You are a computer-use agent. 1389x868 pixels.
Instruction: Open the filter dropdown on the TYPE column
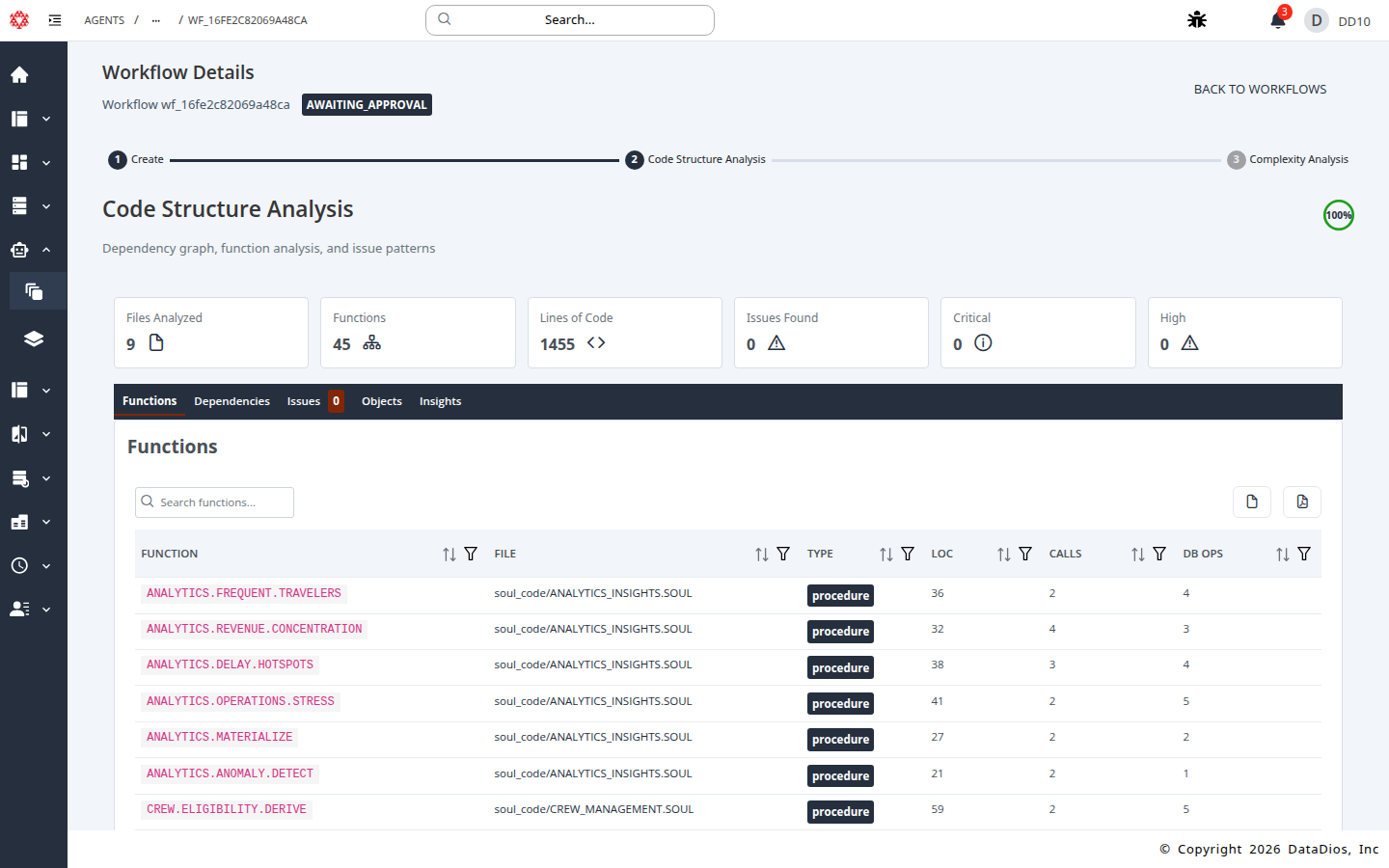[908, 554]
